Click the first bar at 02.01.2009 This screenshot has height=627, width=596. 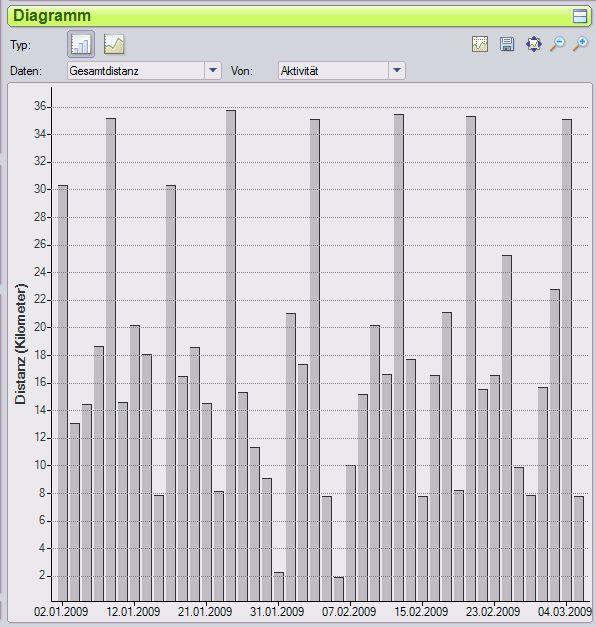(x=63, y=393)
